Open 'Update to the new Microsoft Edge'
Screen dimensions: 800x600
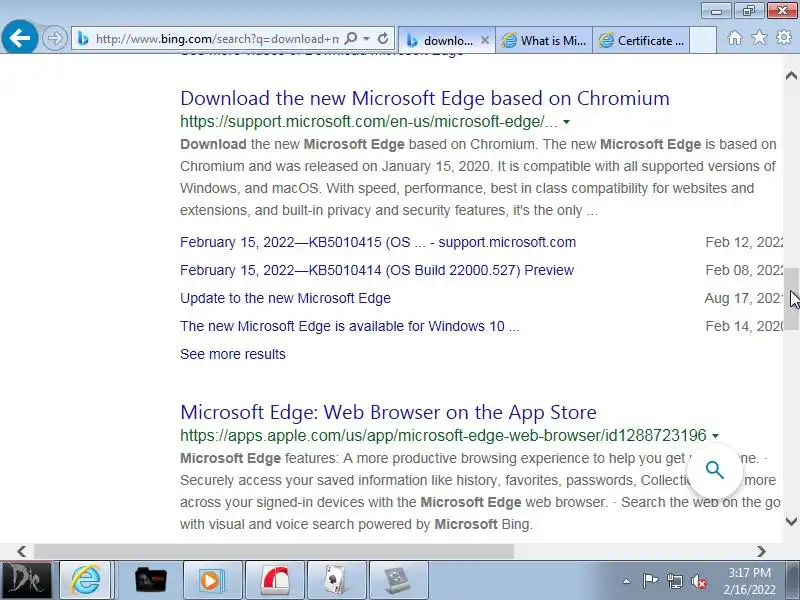[x=285, y=298]
